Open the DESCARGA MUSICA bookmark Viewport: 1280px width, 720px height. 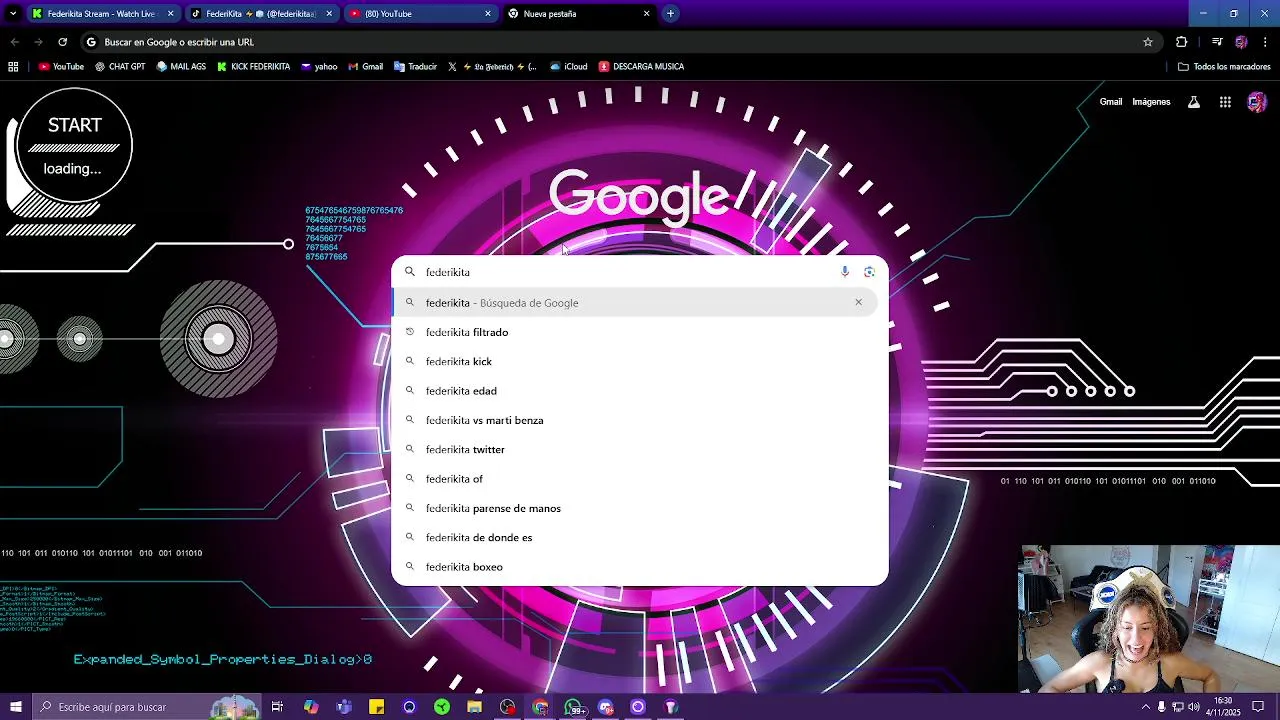(x=641, y=67)
